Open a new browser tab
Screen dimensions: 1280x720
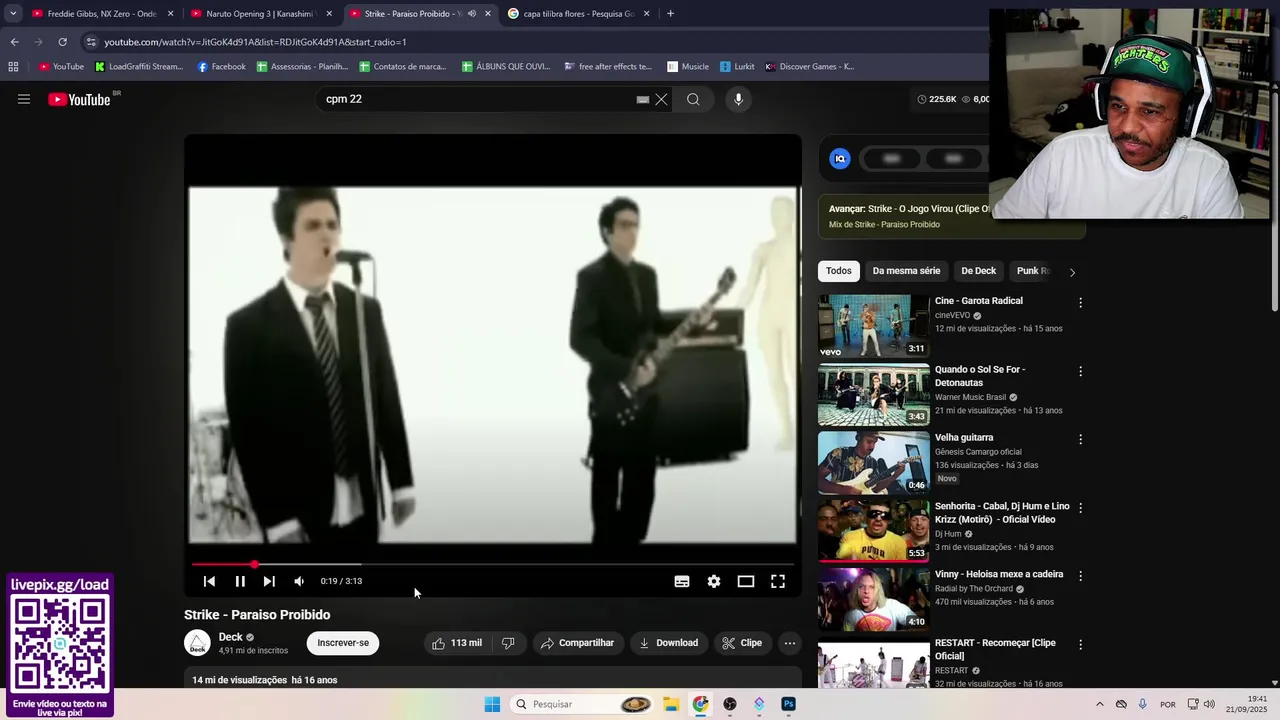pyautogui.click(x=670, y=14)
